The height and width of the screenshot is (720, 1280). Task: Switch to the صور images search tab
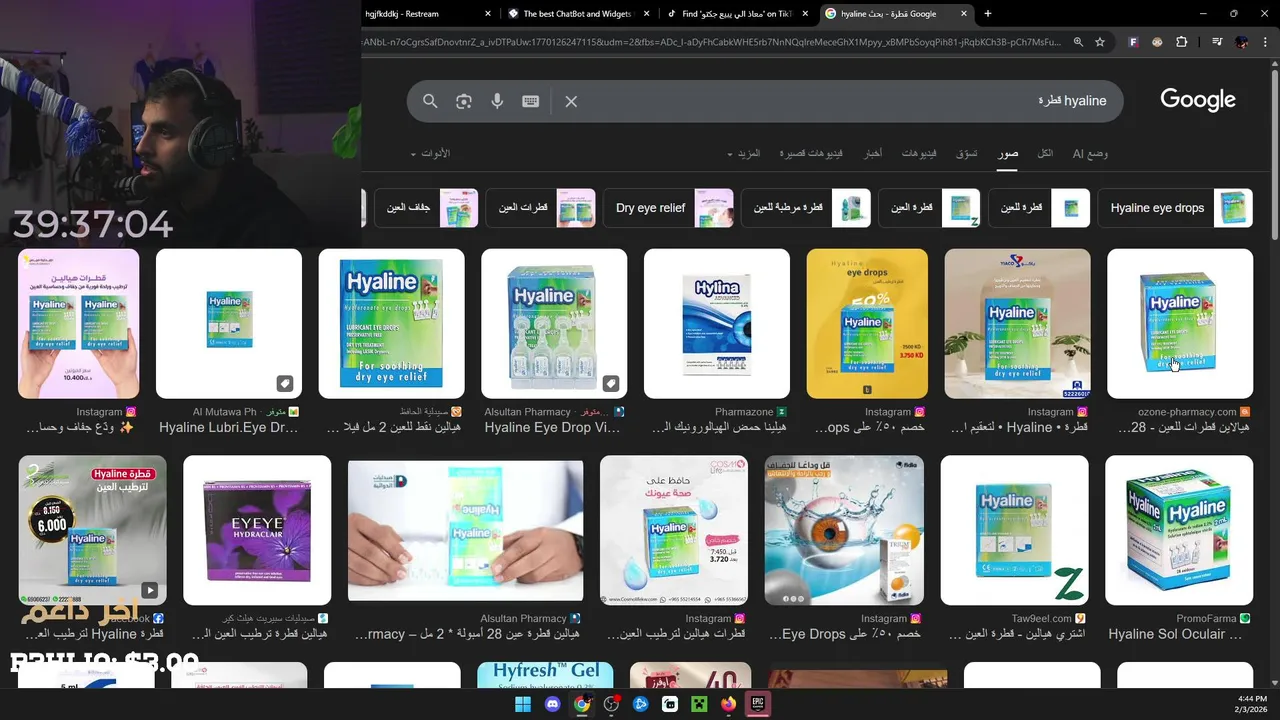1008,153
